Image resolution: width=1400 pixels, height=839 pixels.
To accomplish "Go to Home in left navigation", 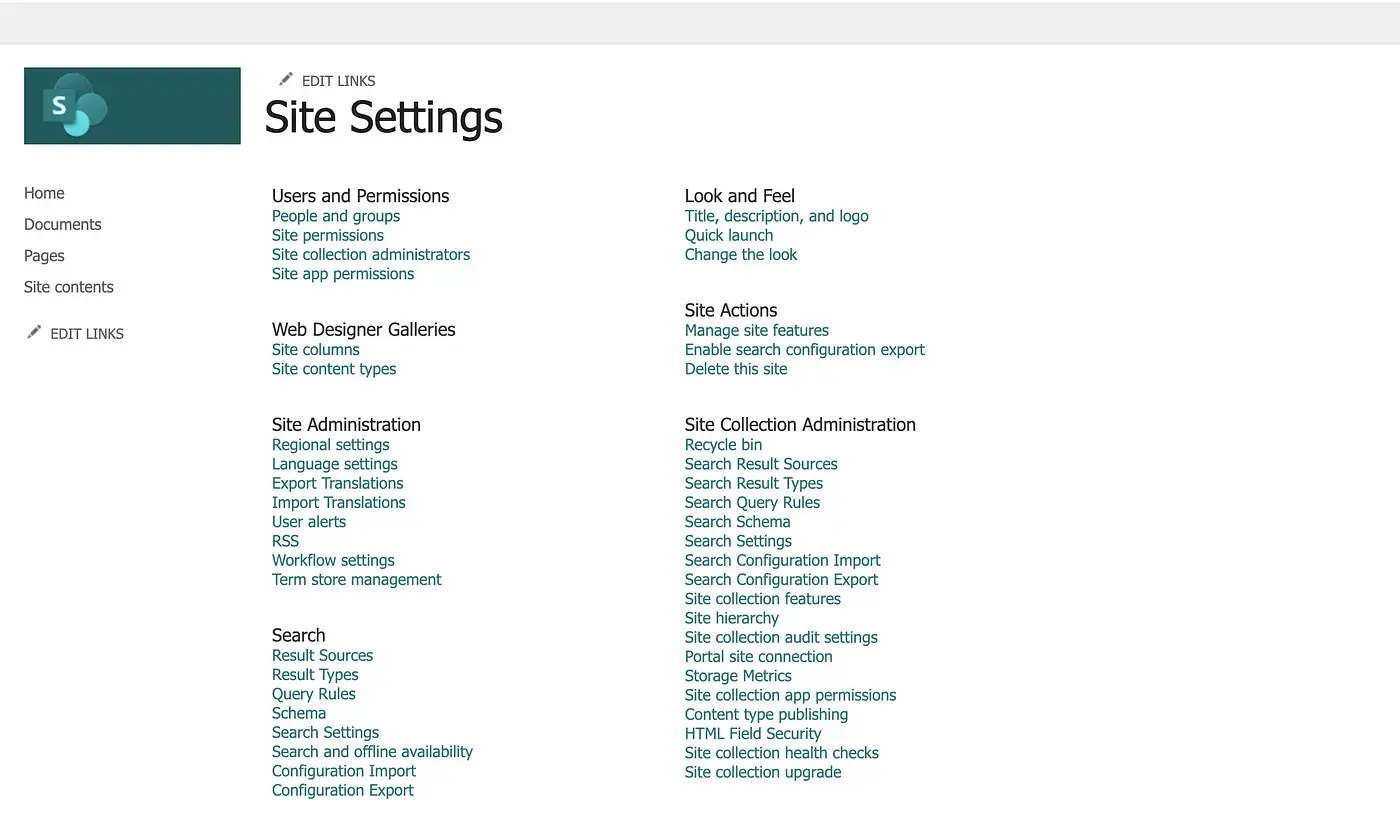I will point(44,193).
